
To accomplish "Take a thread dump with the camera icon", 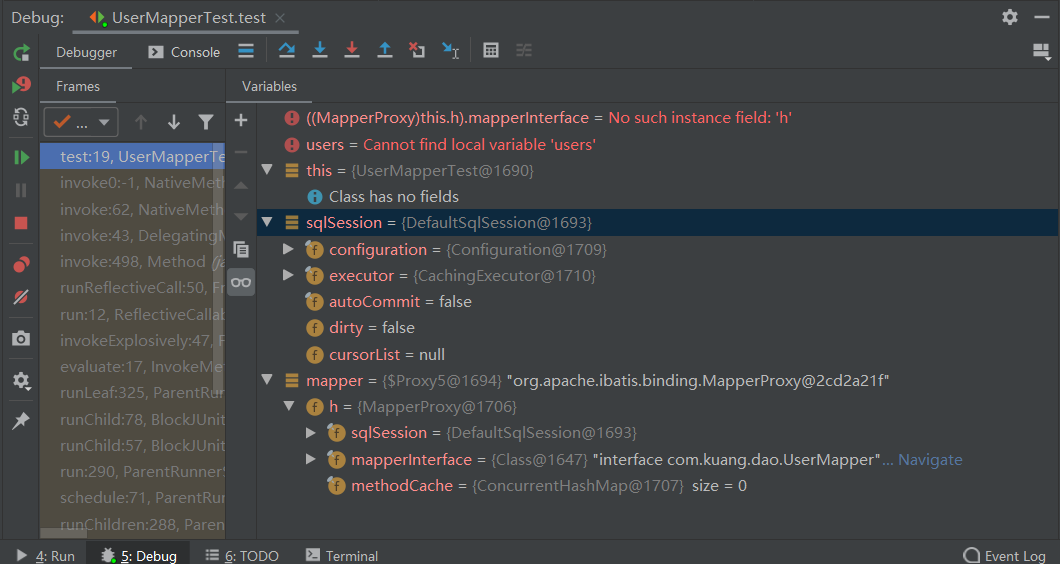I will [22, 338].
